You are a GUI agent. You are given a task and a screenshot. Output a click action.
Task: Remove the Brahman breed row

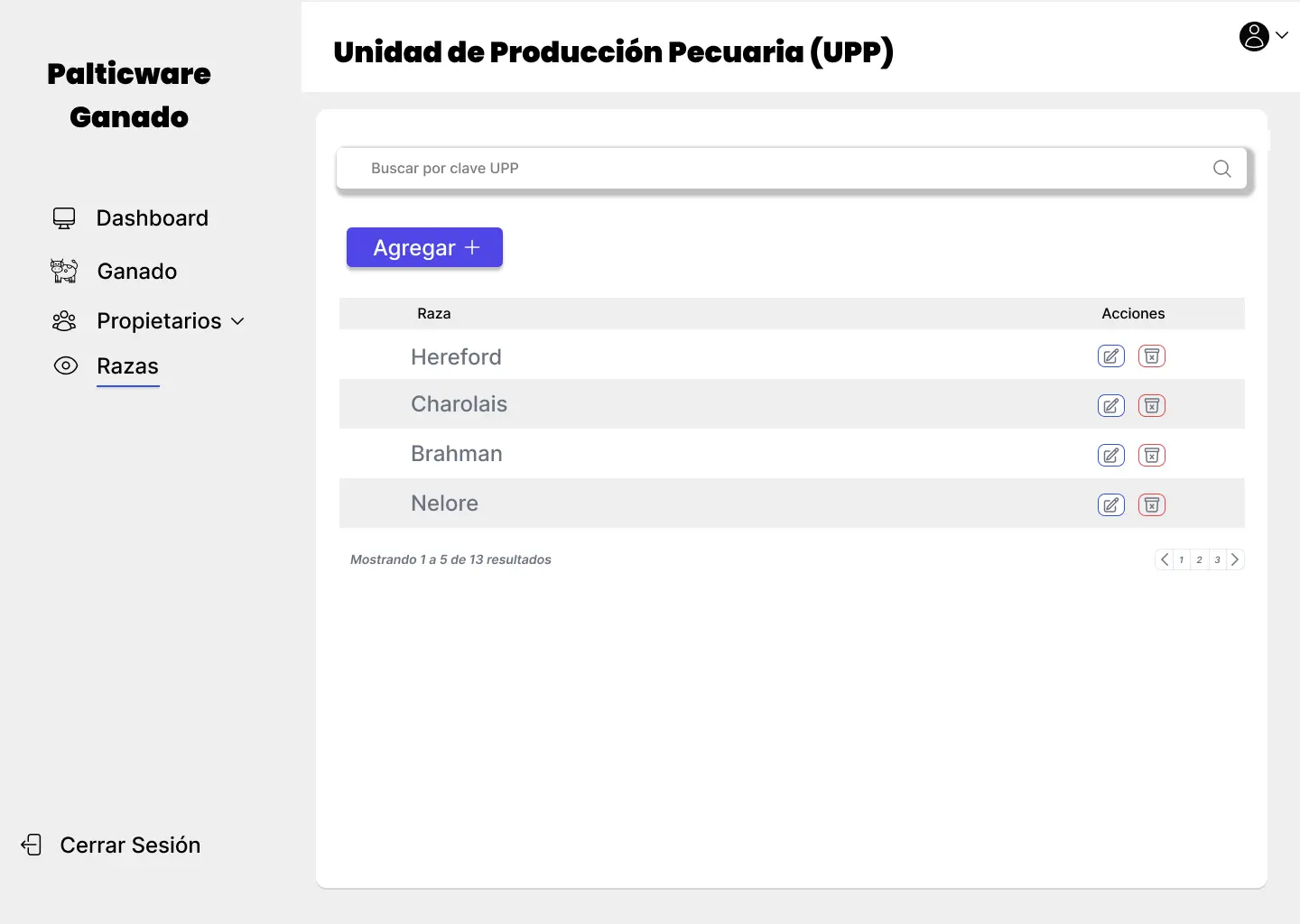[x=1152, y=456]
